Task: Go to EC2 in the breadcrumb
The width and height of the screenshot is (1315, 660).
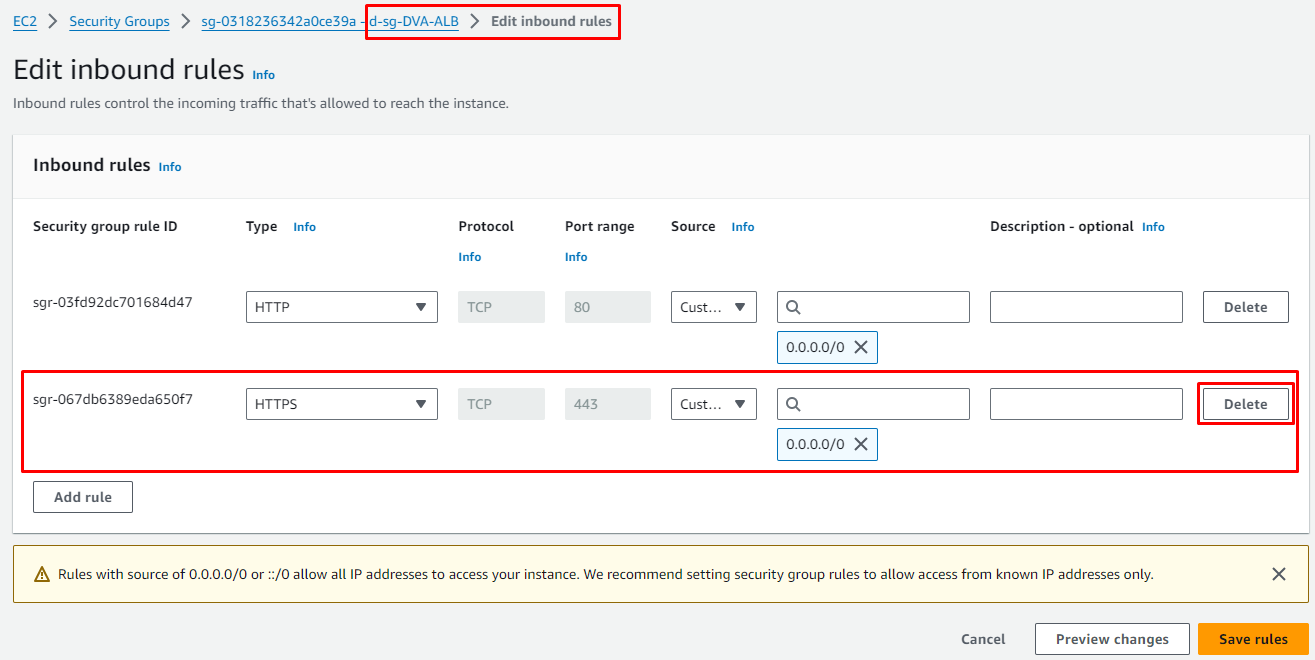Action: [x=25, y=22]
